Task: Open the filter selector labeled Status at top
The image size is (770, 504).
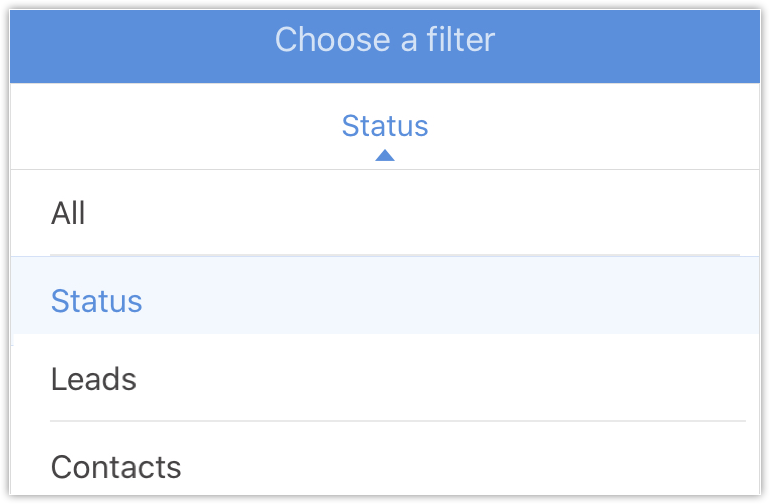Action: pyautogui.click(x=385, y=126)
